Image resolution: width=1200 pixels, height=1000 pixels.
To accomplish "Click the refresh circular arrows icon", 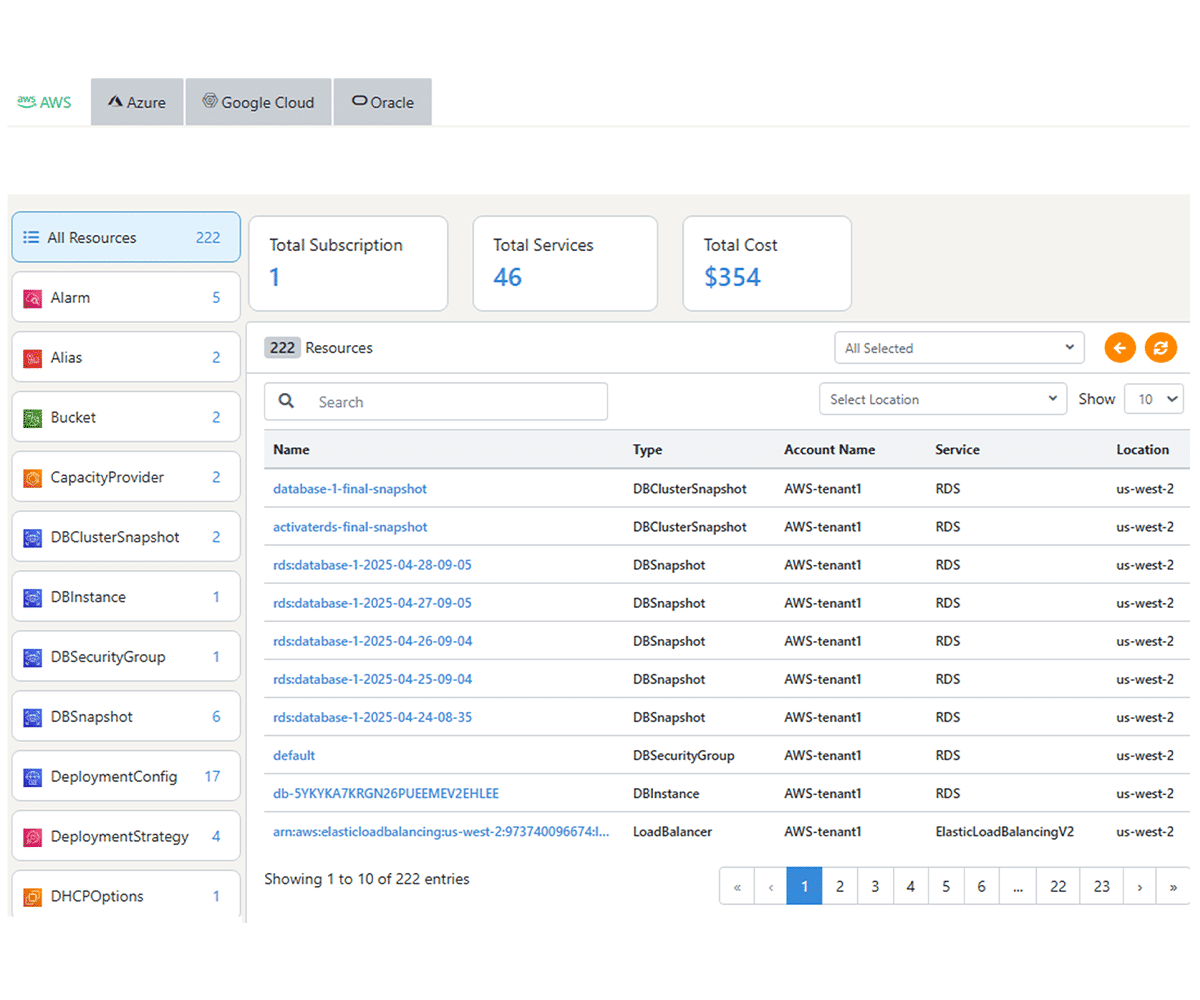I will pyautogui.click(x=1161, y=348).
